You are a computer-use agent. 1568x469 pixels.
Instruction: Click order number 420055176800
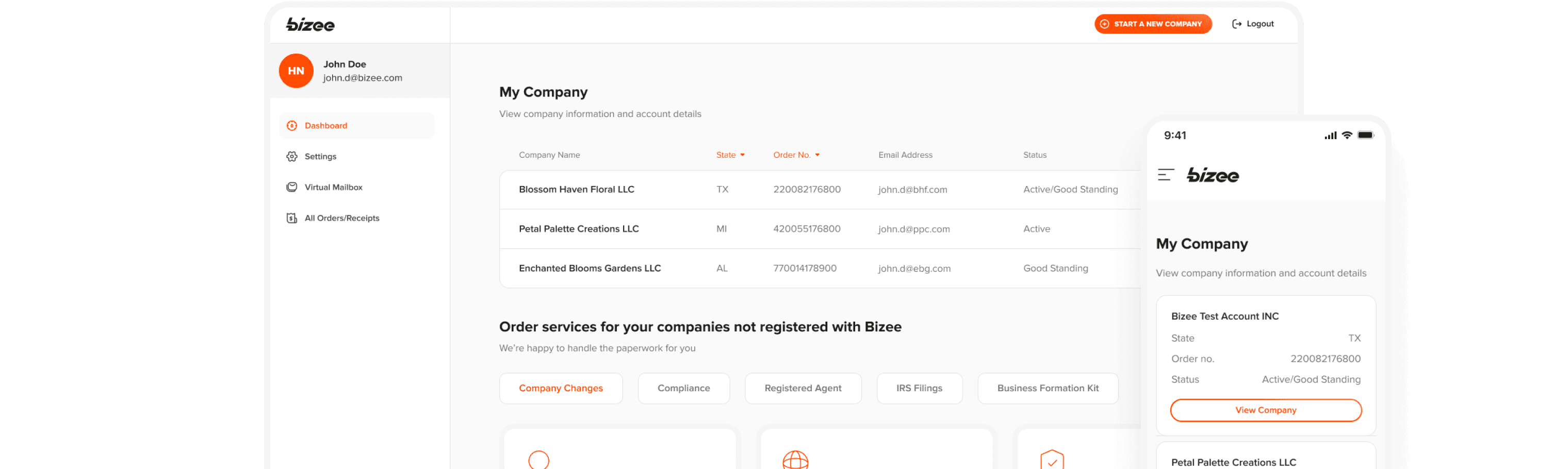(807, 229)
